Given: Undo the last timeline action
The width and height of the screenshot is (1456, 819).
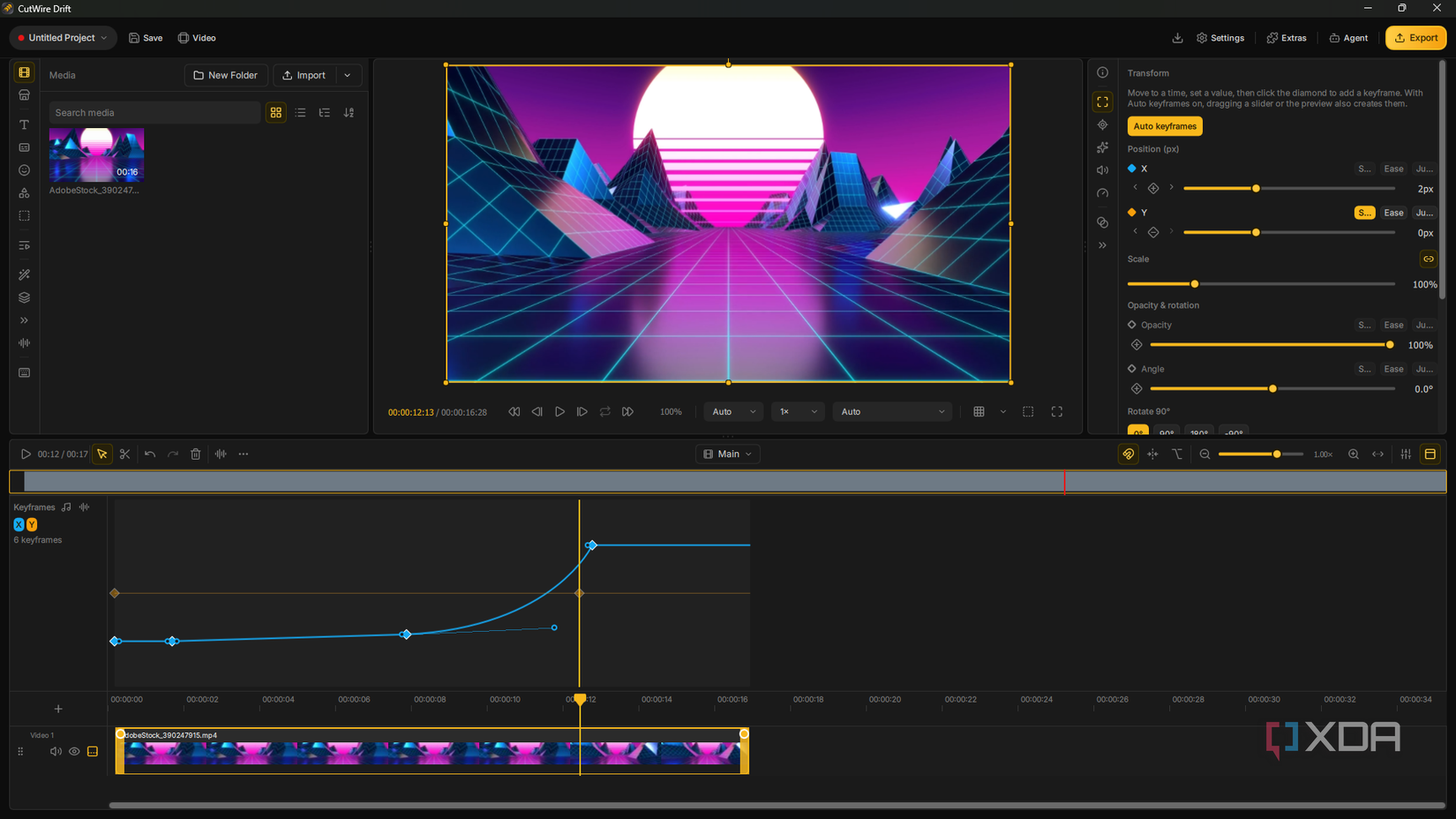Looking at the screenshot, I should coord(150,454).
